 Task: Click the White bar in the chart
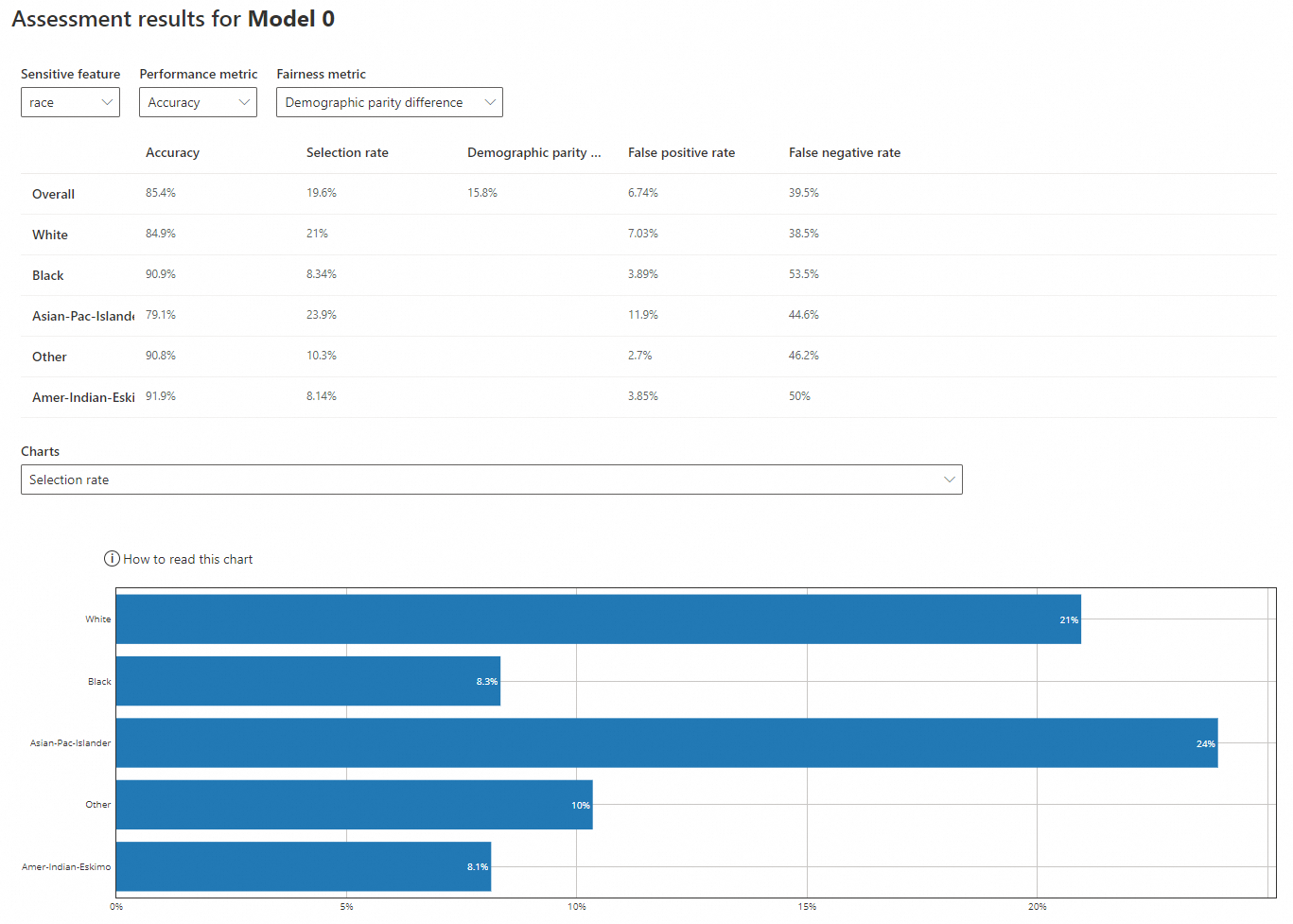pos(599,619)
